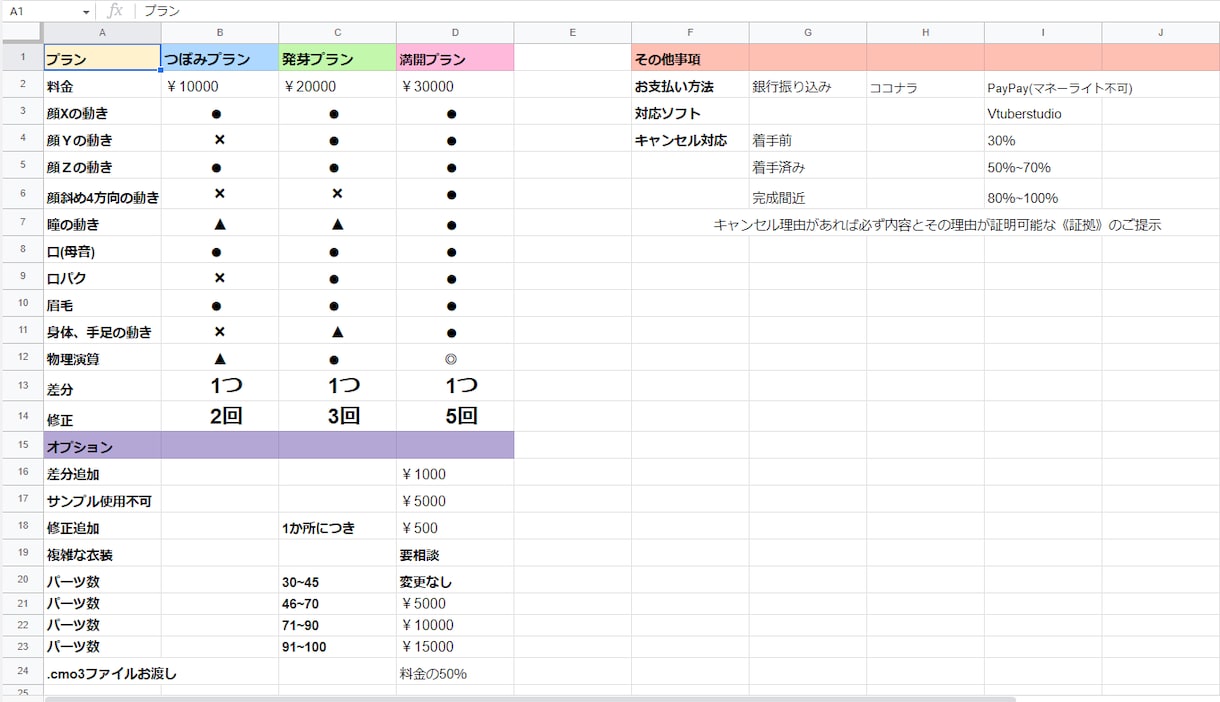Click the fx formula icon
Viewport: 1220px width, 702px height.
[115, 11]
